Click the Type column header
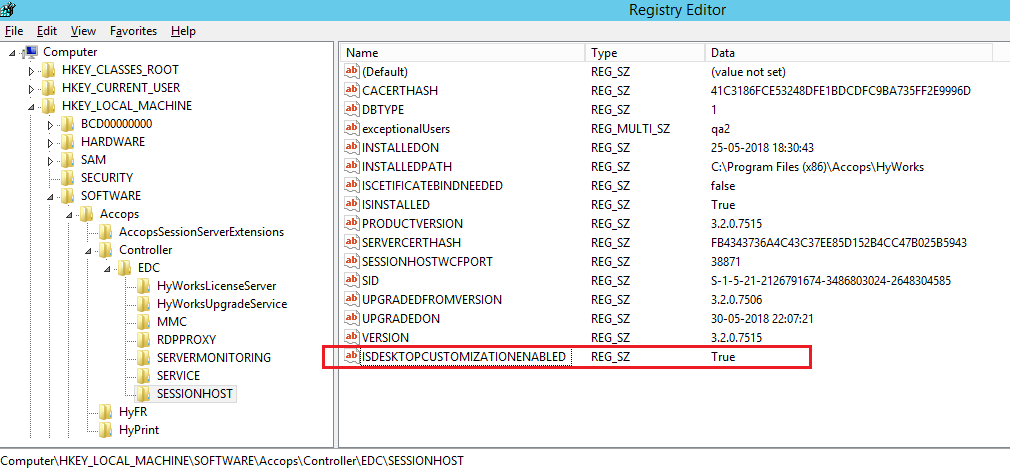Image resolution: width=1010 pixels, height=470 pixels. [644, 52]
